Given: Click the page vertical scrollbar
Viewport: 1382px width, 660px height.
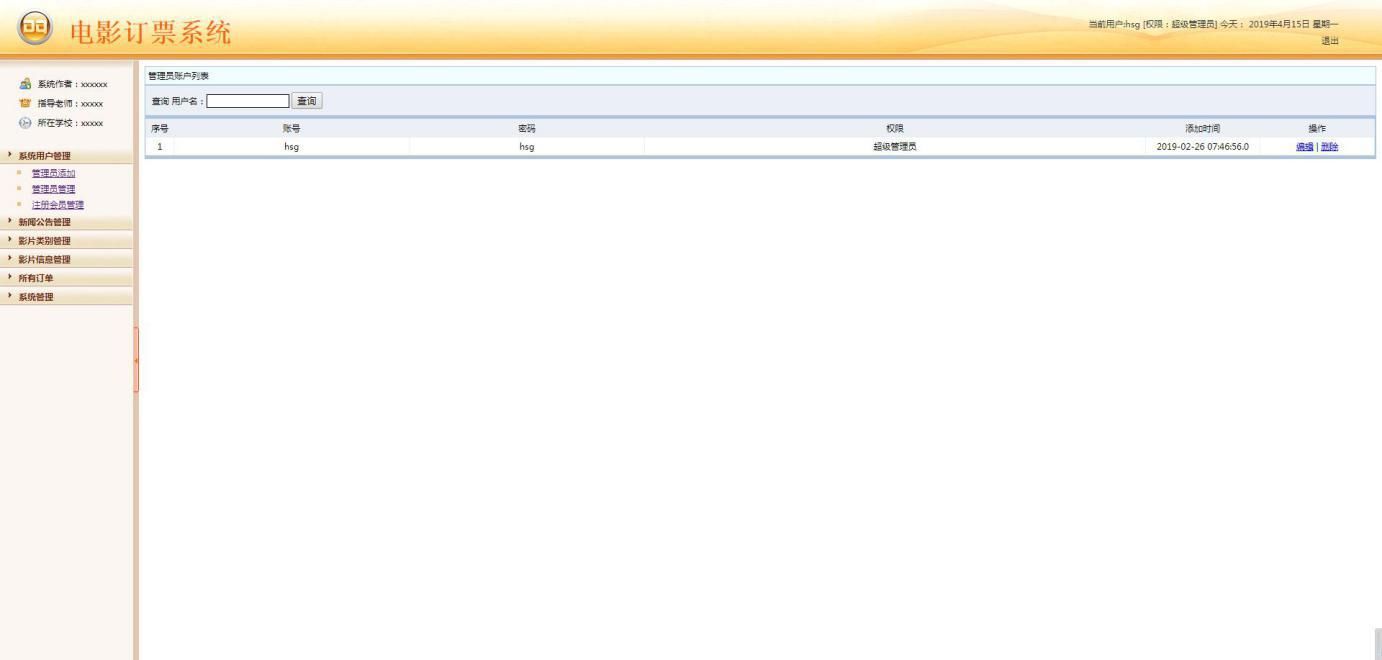Looking at the screenshot, I should pos(1378,644).
